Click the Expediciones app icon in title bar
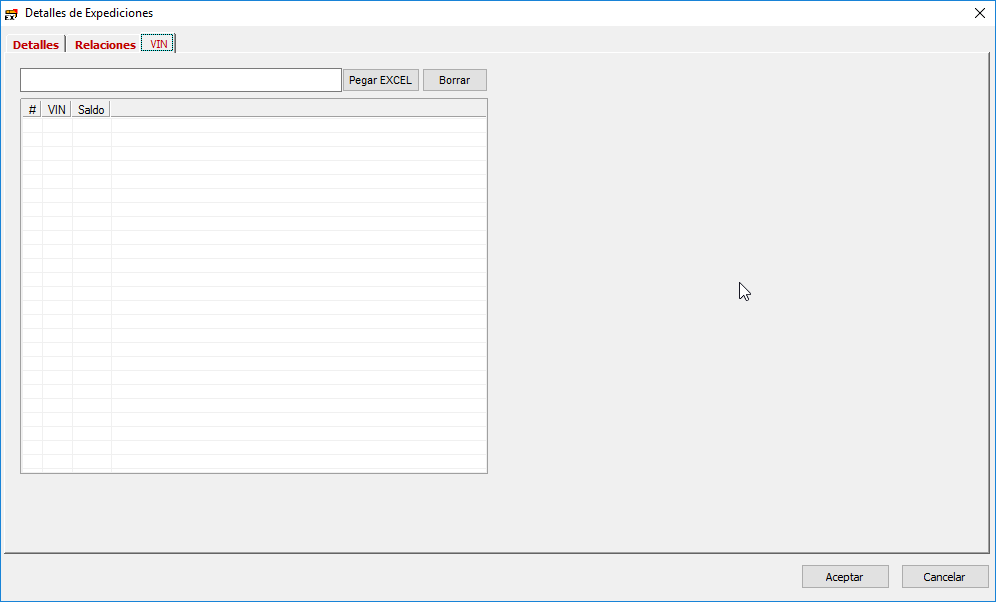The height and width of the screenshot is (602, 996). point(12,13)
